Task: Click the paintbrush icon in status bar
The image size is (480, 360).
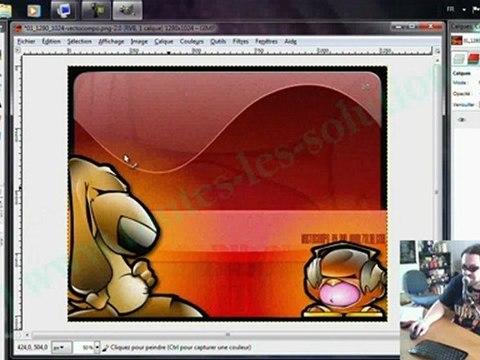Action: [x=105, y=348]
